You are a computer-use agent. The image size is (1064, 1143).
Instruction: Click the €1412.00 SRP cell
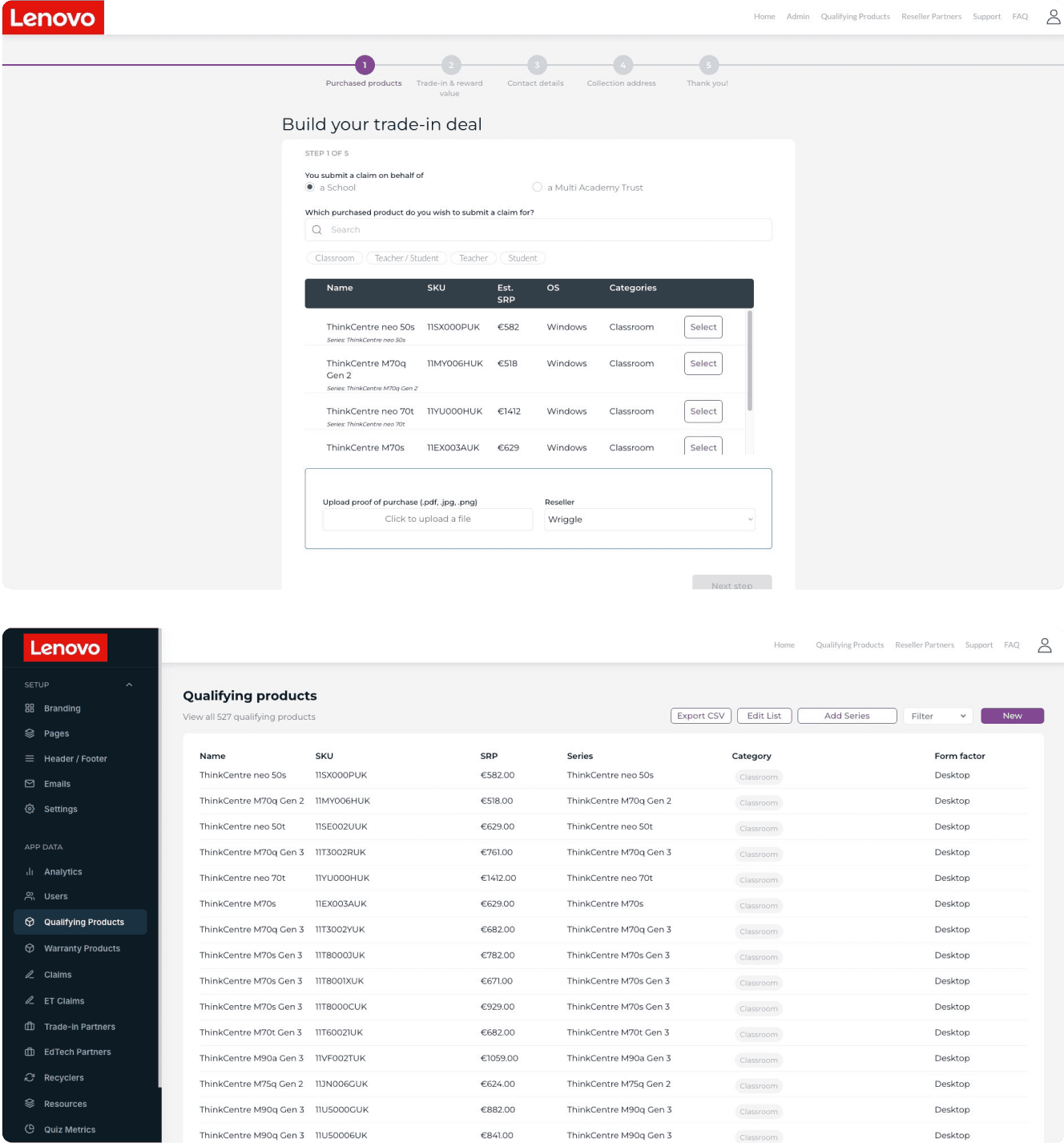click(x=498, y=878)
